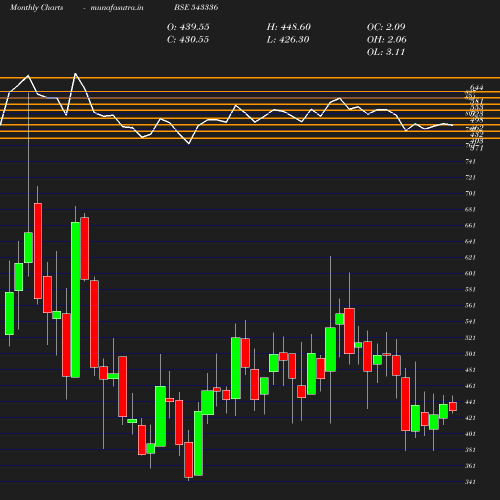The image size is (500, 500).
Task: Click the 621 price axis label
Action: click(x=470, y=258)
